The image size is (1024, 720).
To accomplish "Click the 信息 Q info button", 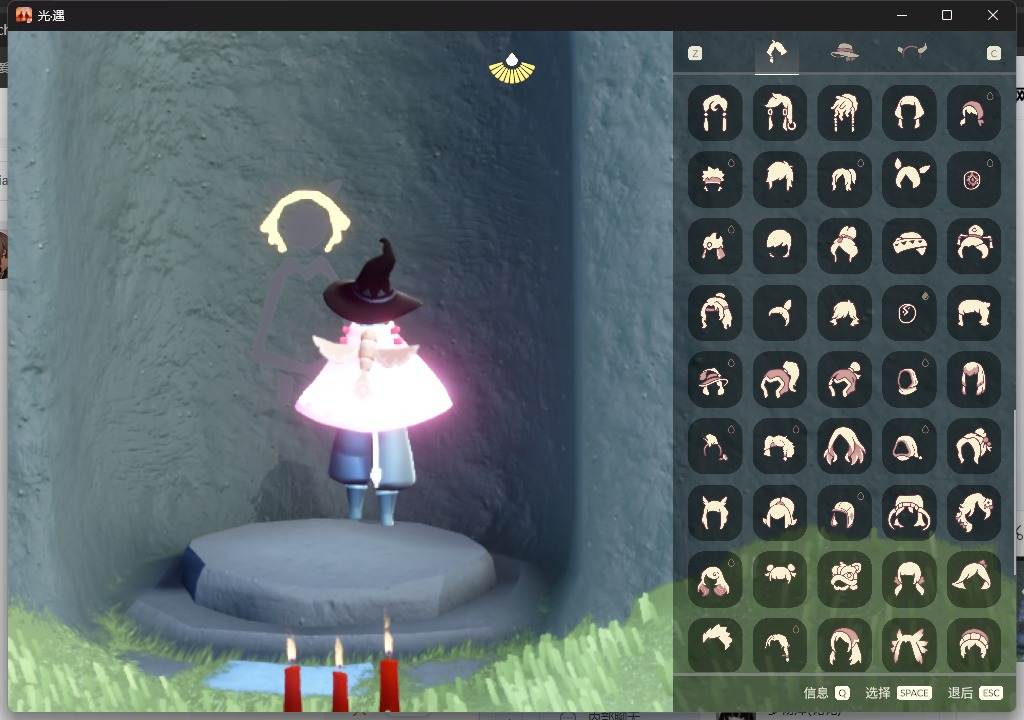I will (x=826, y=693).
